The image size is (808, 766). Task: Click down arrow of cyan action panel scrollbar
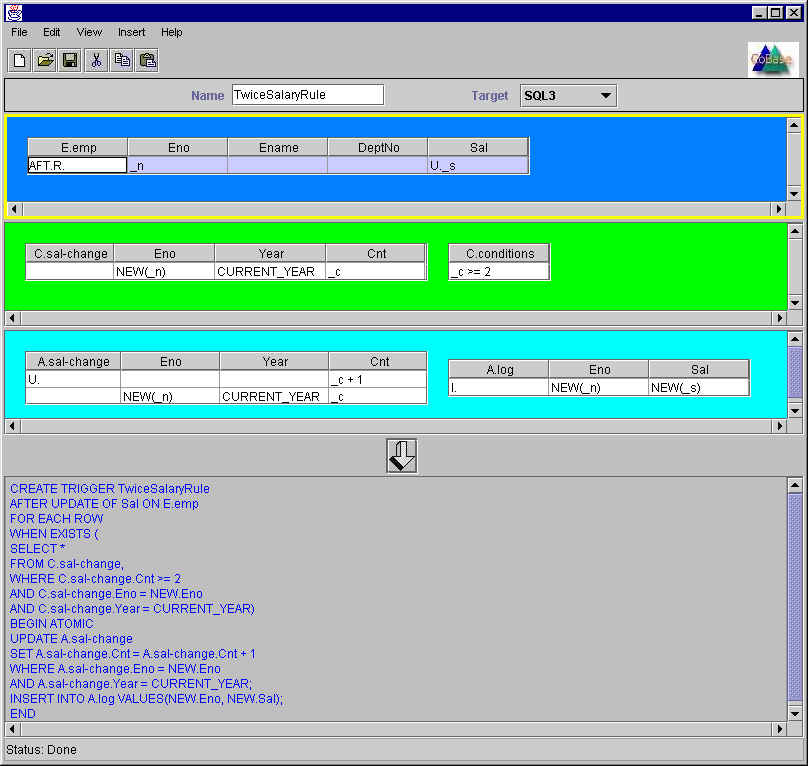tap(795, 411)
